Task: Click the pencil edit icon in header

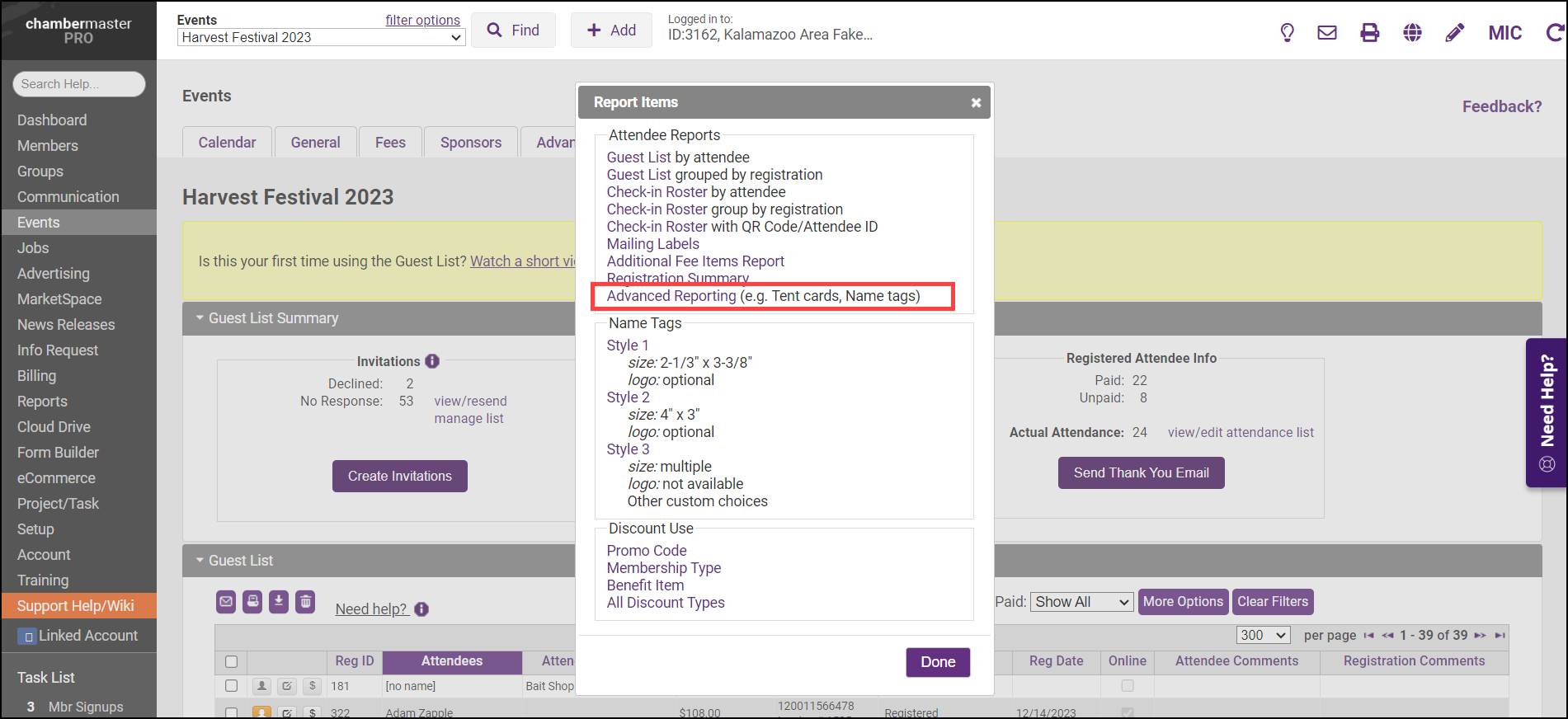Action: pos(1455,33)
